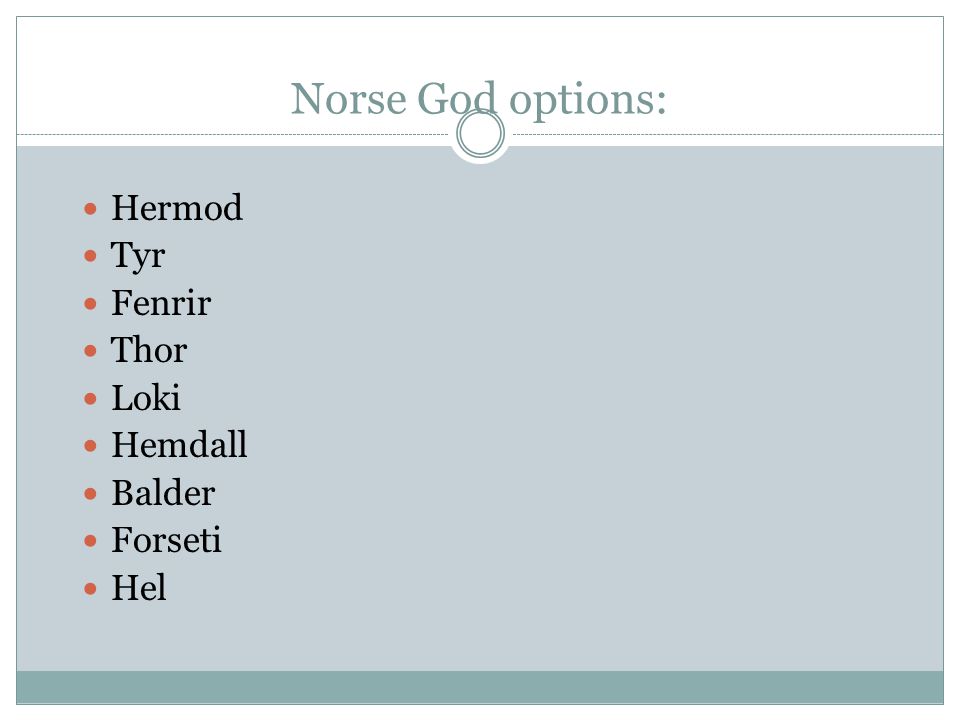Select the bullet dot before Fenrir
Screen dimensions: 960x720
point(90,304)
